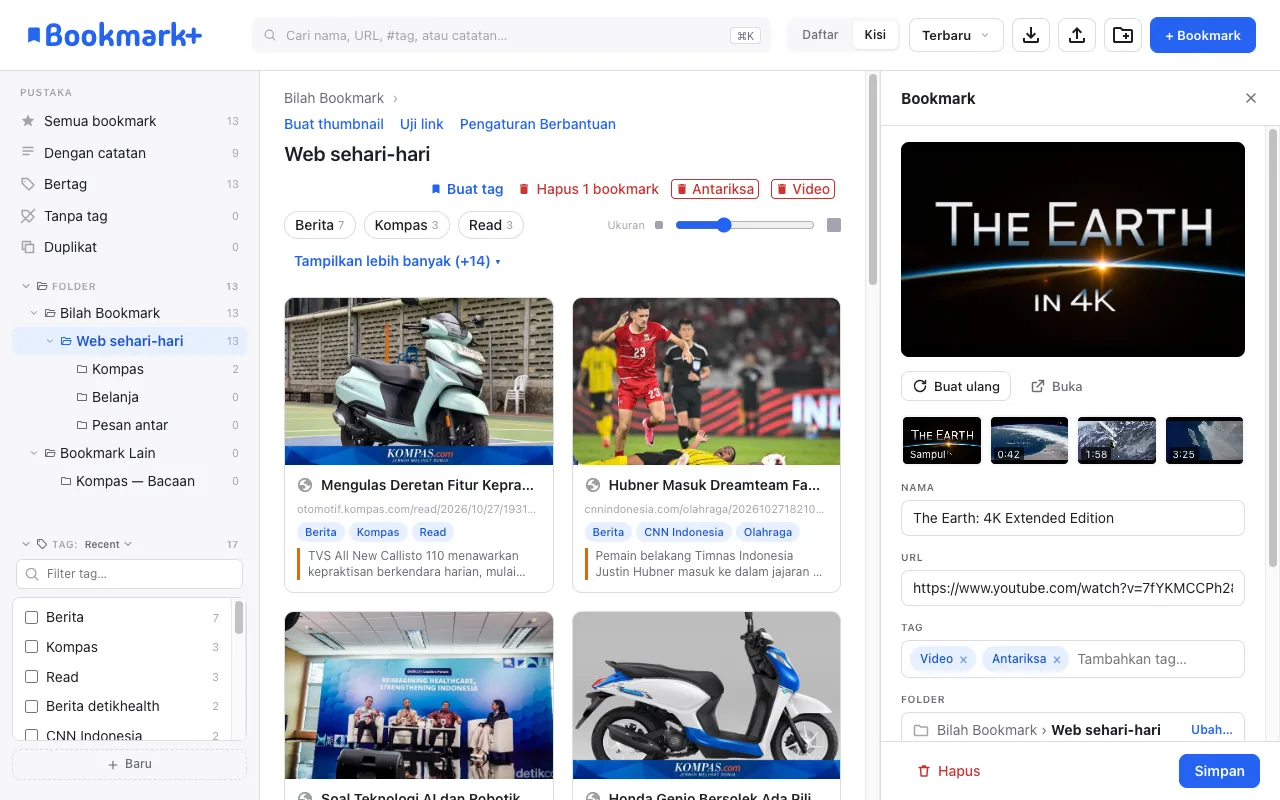Click the Uji link option

422,124
